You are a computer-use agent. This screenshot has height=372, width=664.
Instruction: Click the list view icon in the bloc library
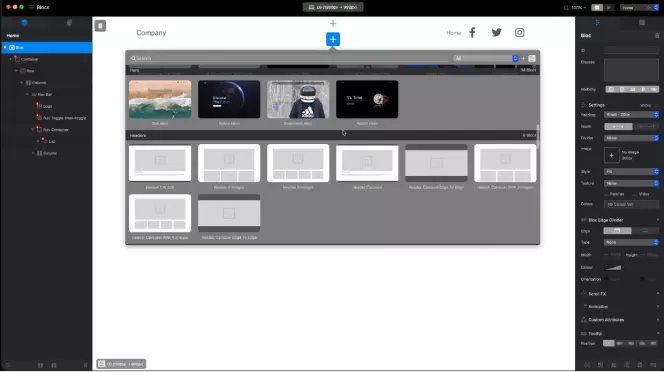tap(532, 58)
